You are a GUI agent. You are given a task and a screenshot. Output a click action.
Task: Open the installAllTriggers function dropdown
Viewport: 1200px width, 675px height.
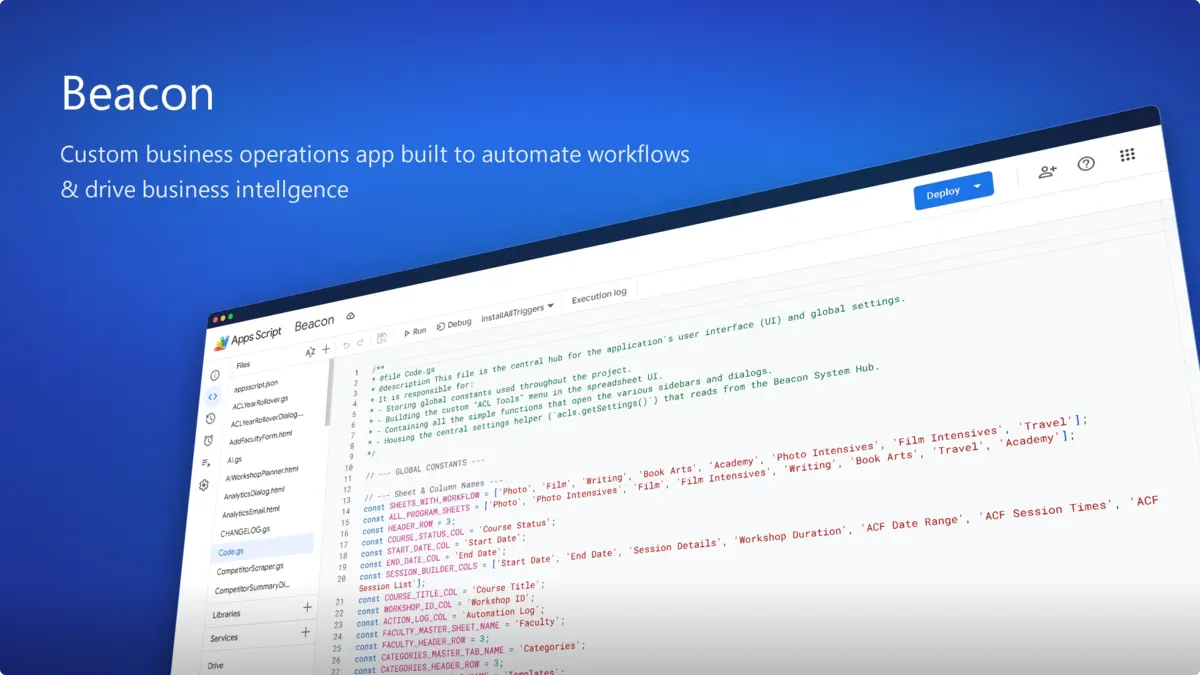pyautogui.click(x=517, y=312)
